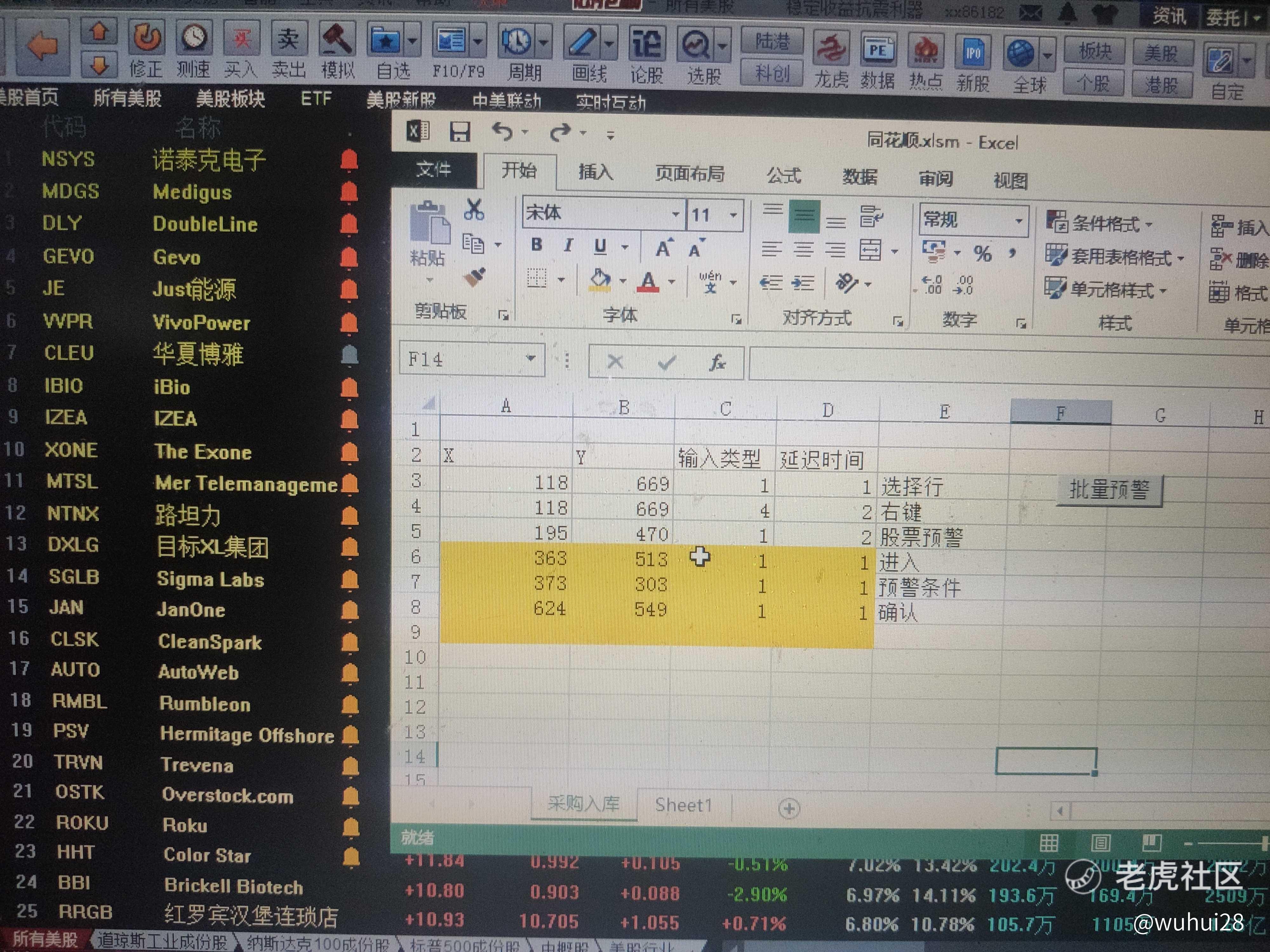Open the number format 常规 dropdown
Screen dimensions: 1270x952
pos(1019,221)
